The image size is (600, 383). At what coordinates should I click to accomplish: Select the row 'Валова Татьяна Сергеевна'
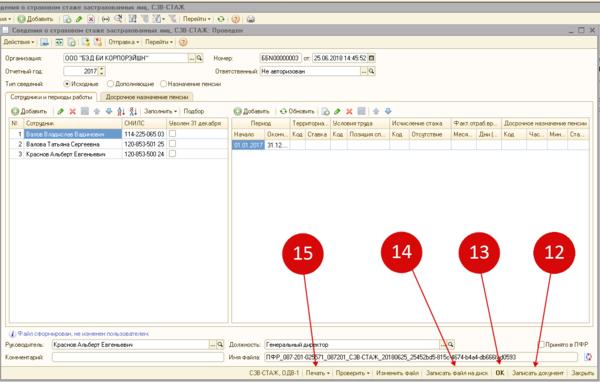pos(119,144)
